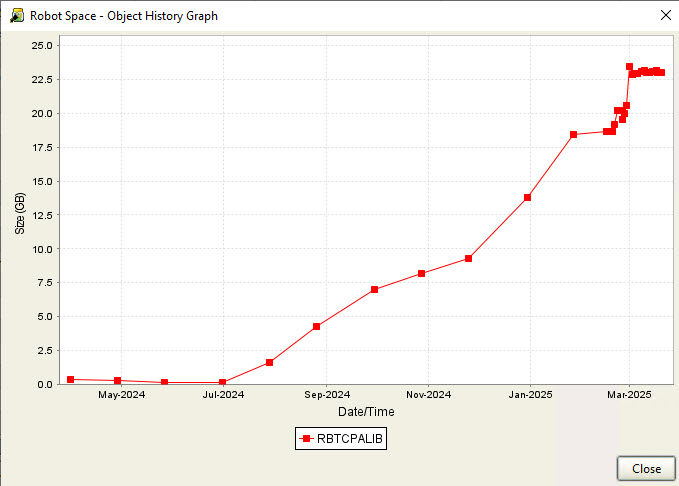Click the 25.0 y-axis value

point(42,45)
